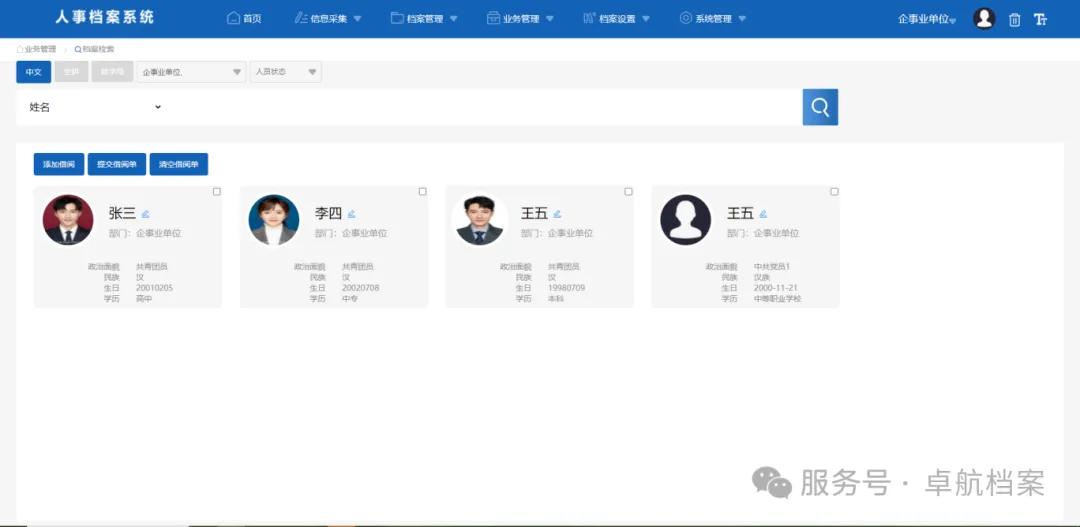This screenshot has height=527, width=1080.
Task: Click the edit pencil next to 张三
Action: tap(146, 214)
